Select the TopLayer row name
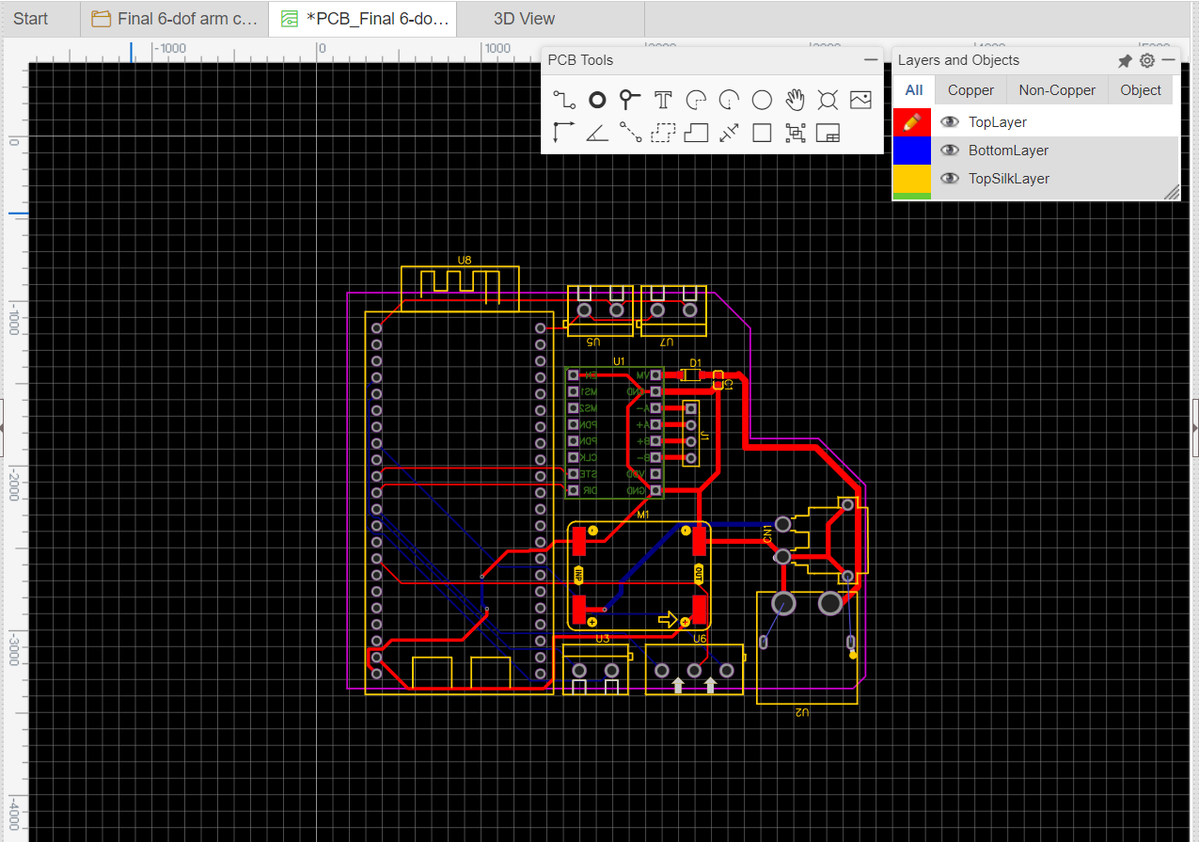 point(997,122)
